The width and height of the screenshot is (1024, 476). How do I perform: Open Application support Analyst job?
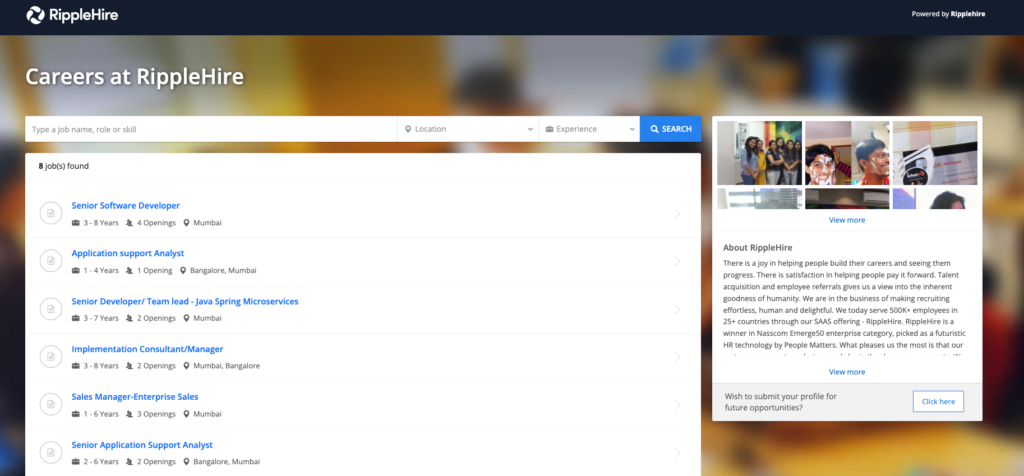128,253
